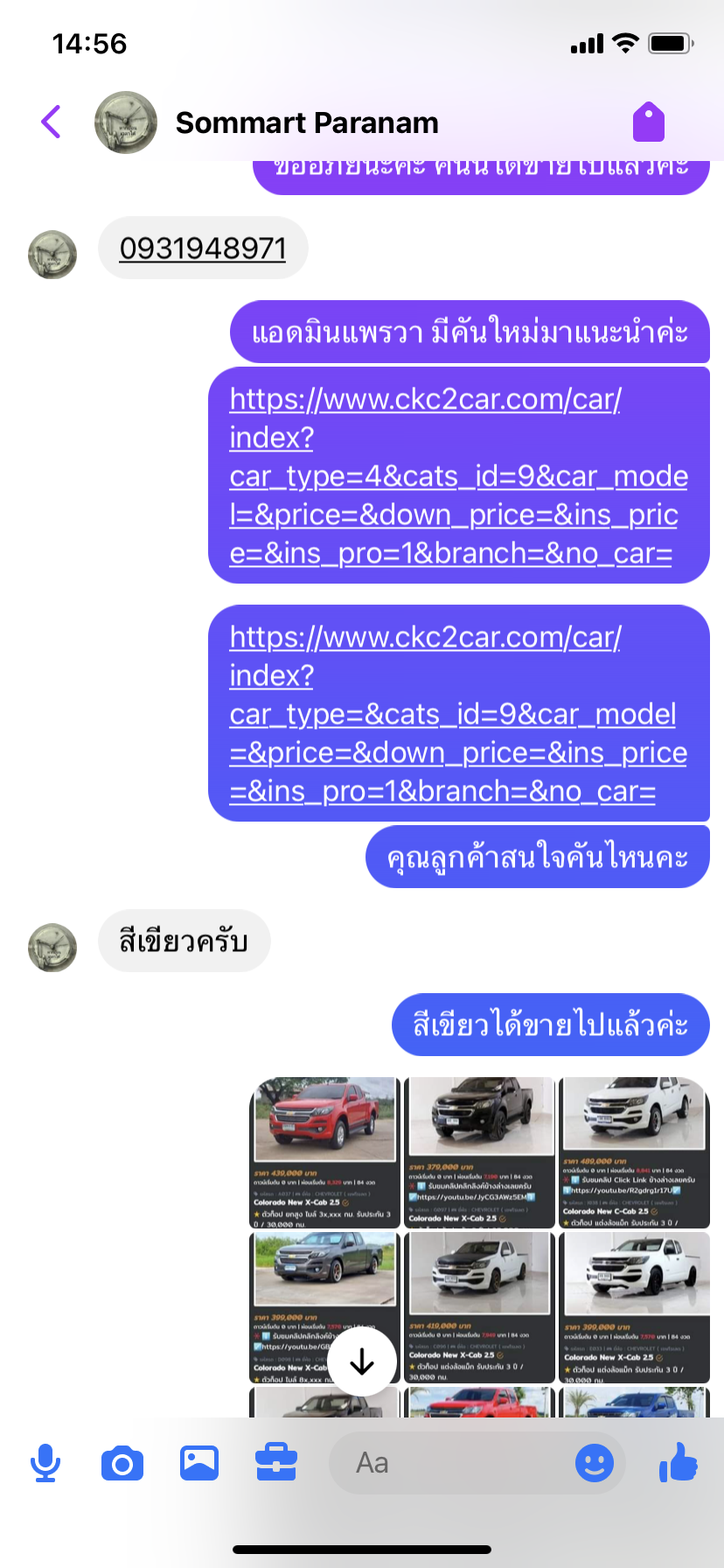The width and height of the screenshot is (724, 1568).
Task: Tap the briefcase business tools icon
Action: coord(276,1463)
